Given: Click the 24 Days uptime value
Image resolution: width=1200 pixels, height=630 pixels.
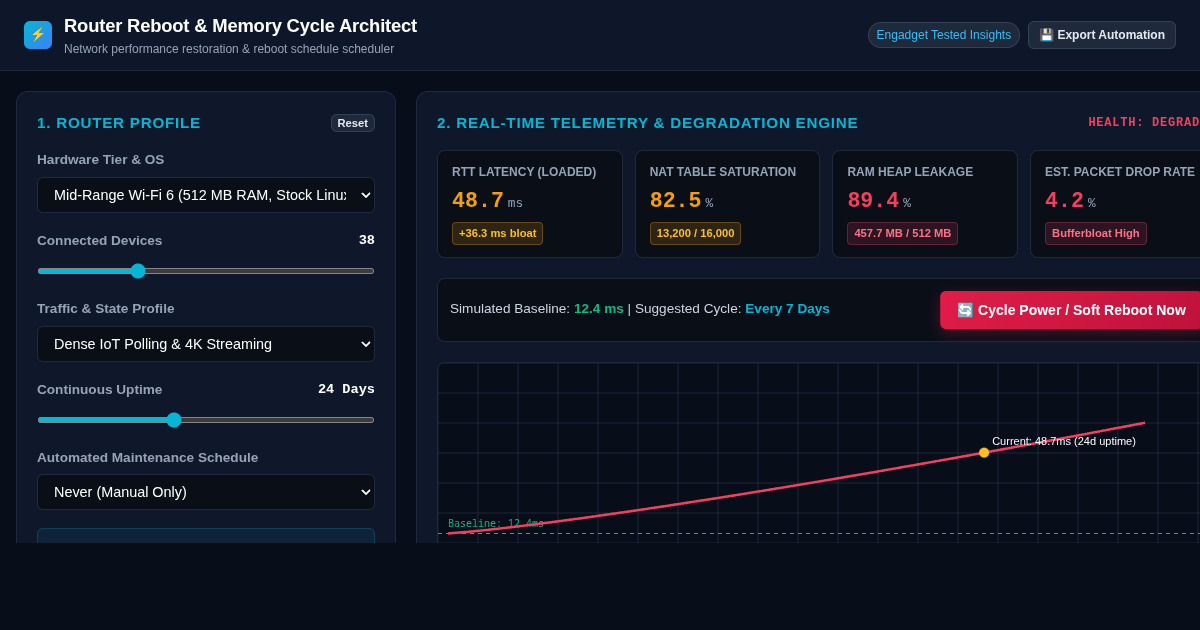Looking at the screenshot, I should pyautogui.click(x=346, y=389).
